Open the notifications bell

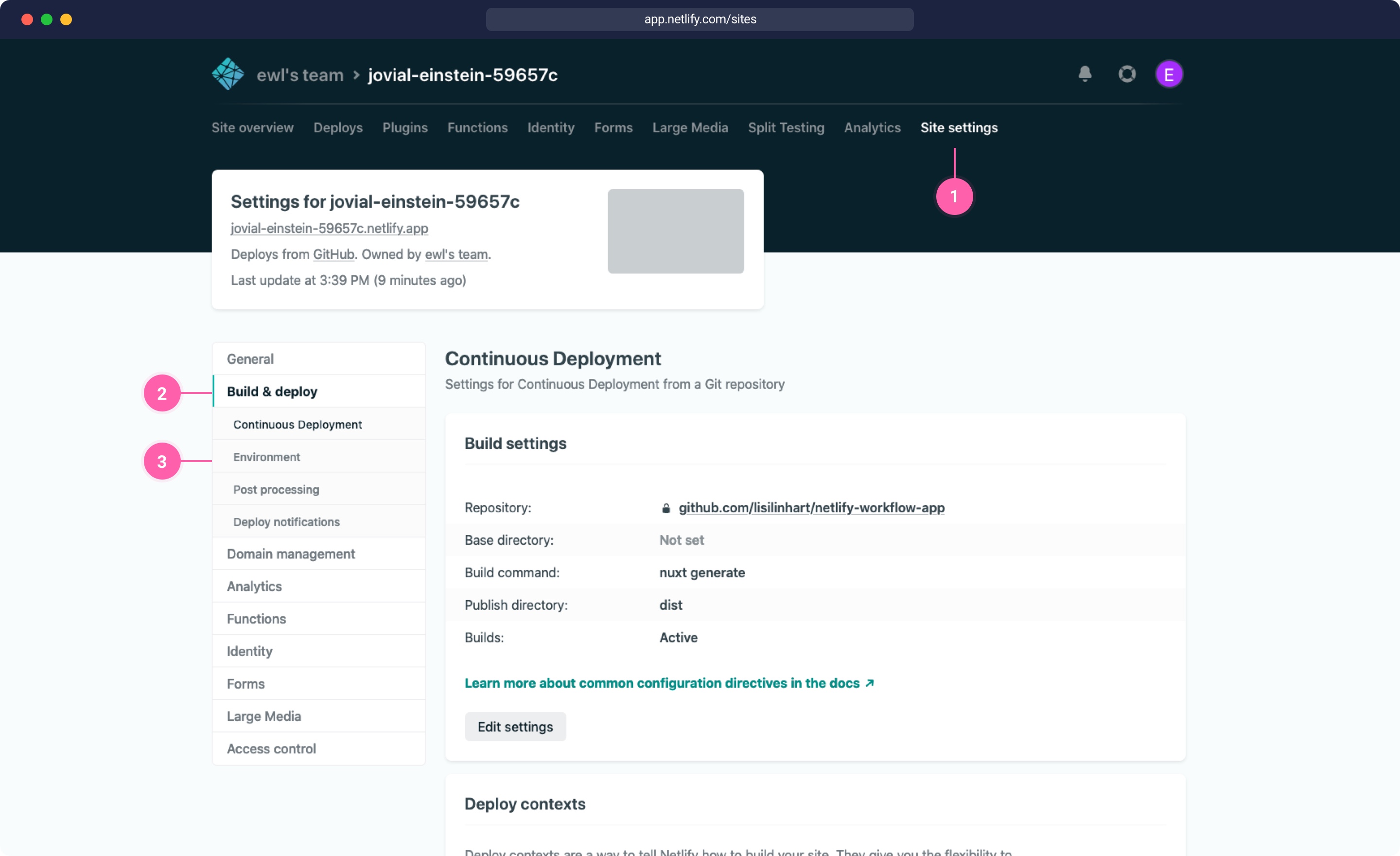tap(1085, 74)
